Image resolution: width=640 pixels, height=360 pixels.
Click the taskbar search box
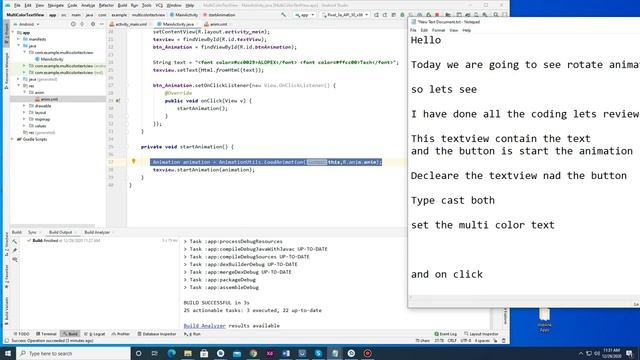tap(73, 353)
